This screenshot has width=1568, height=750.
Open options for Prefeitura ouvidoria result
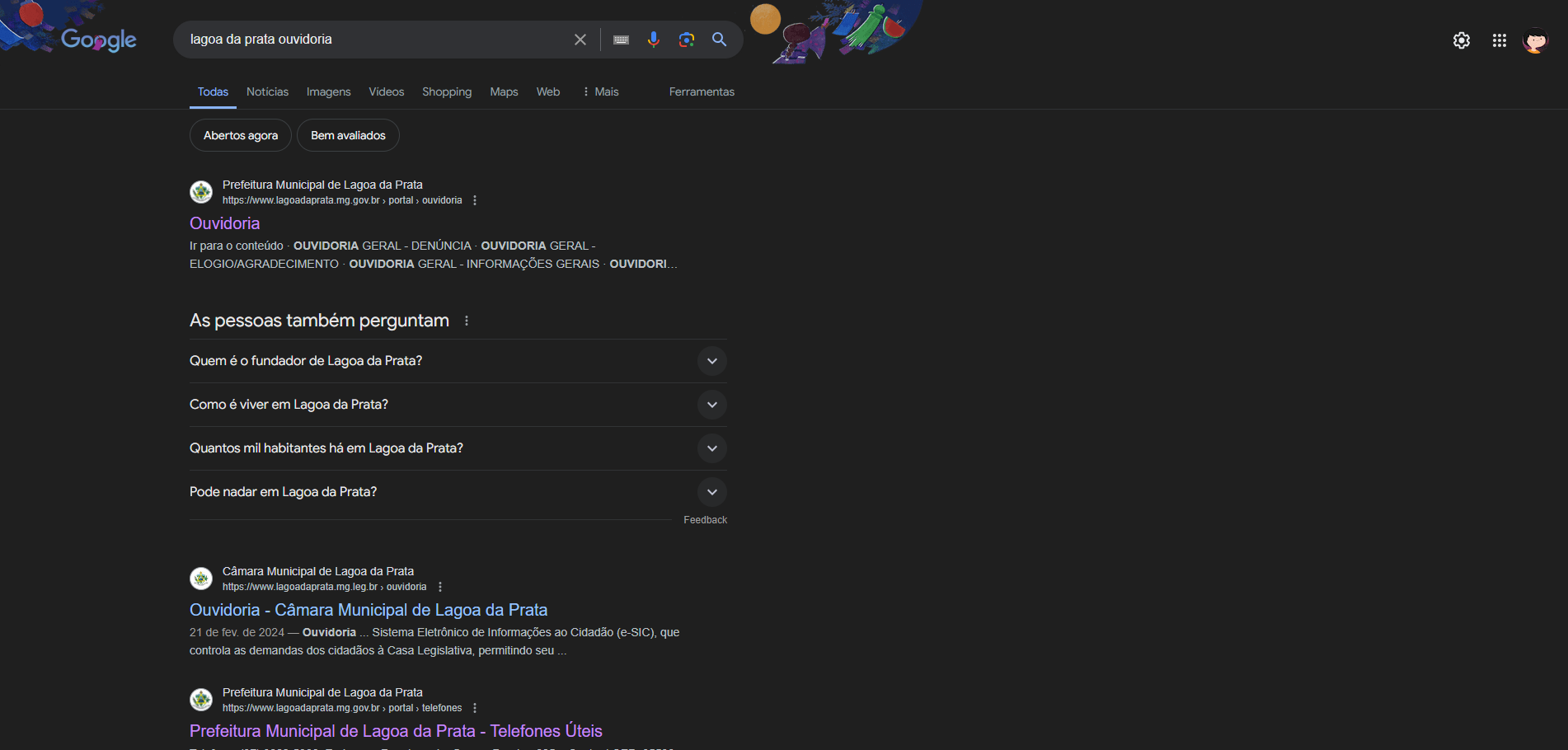[475, 200]
